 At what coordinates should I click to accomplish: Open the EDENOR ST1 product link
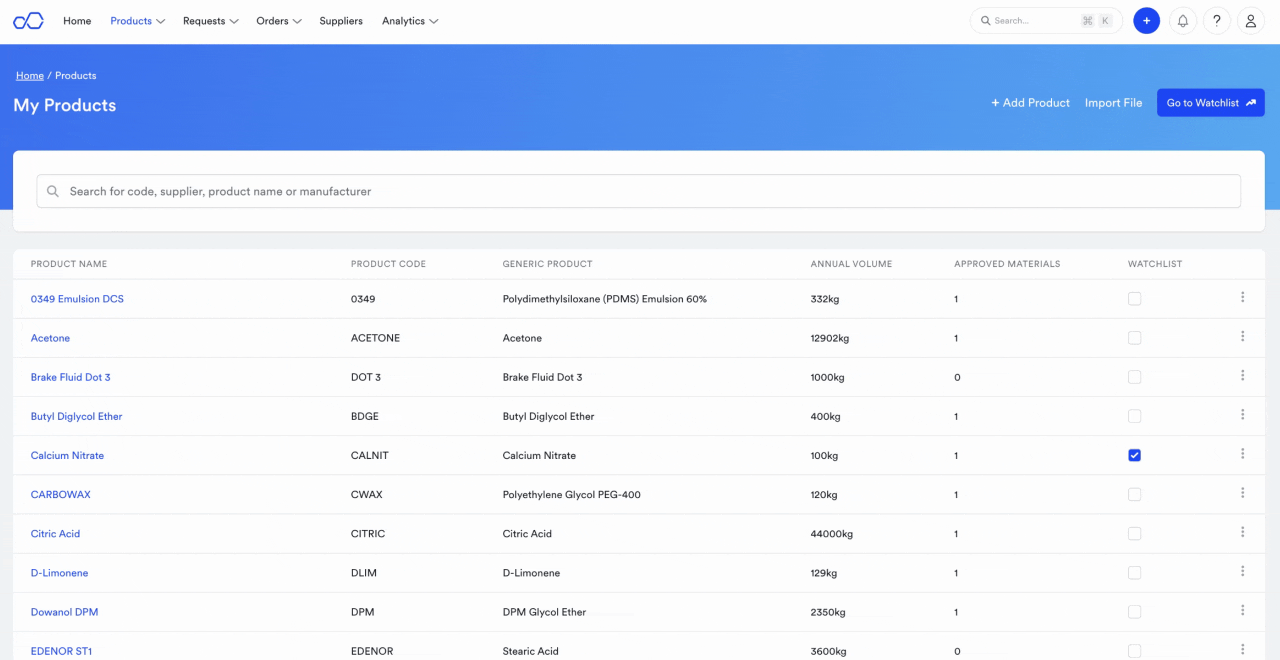coord(61,651)
